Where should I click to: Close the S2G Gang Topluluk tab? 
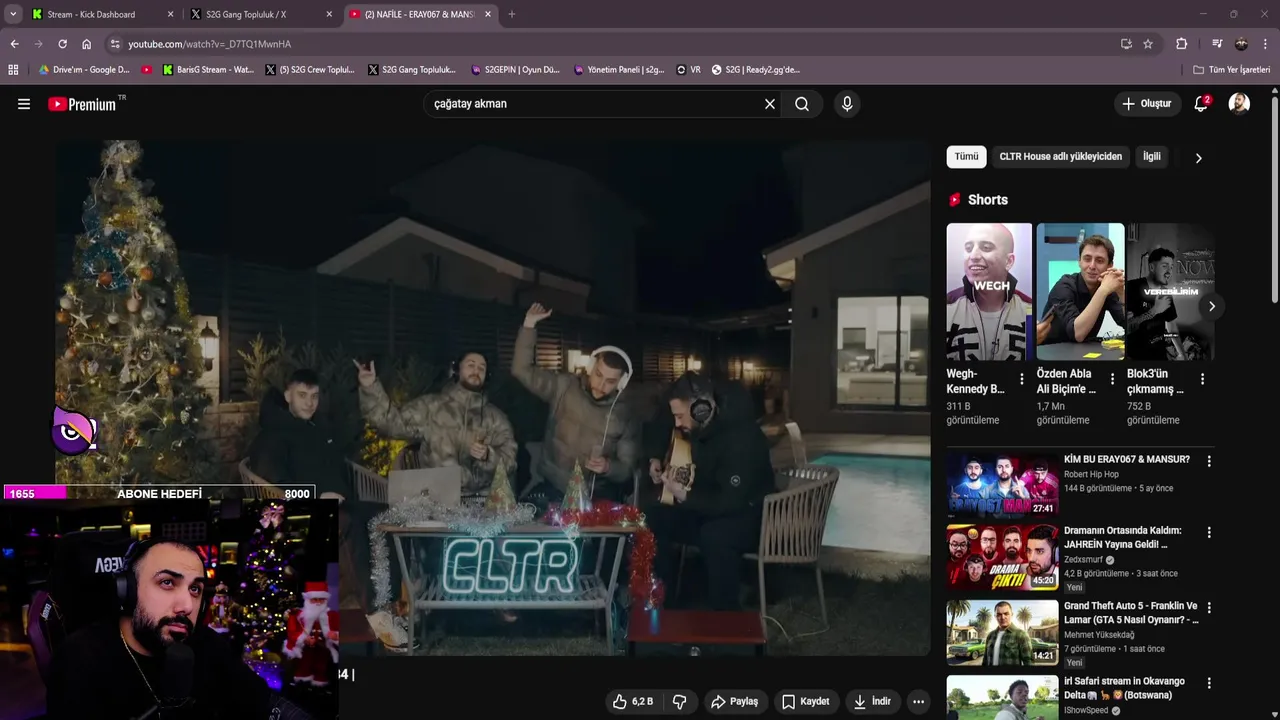coord(329,14)
